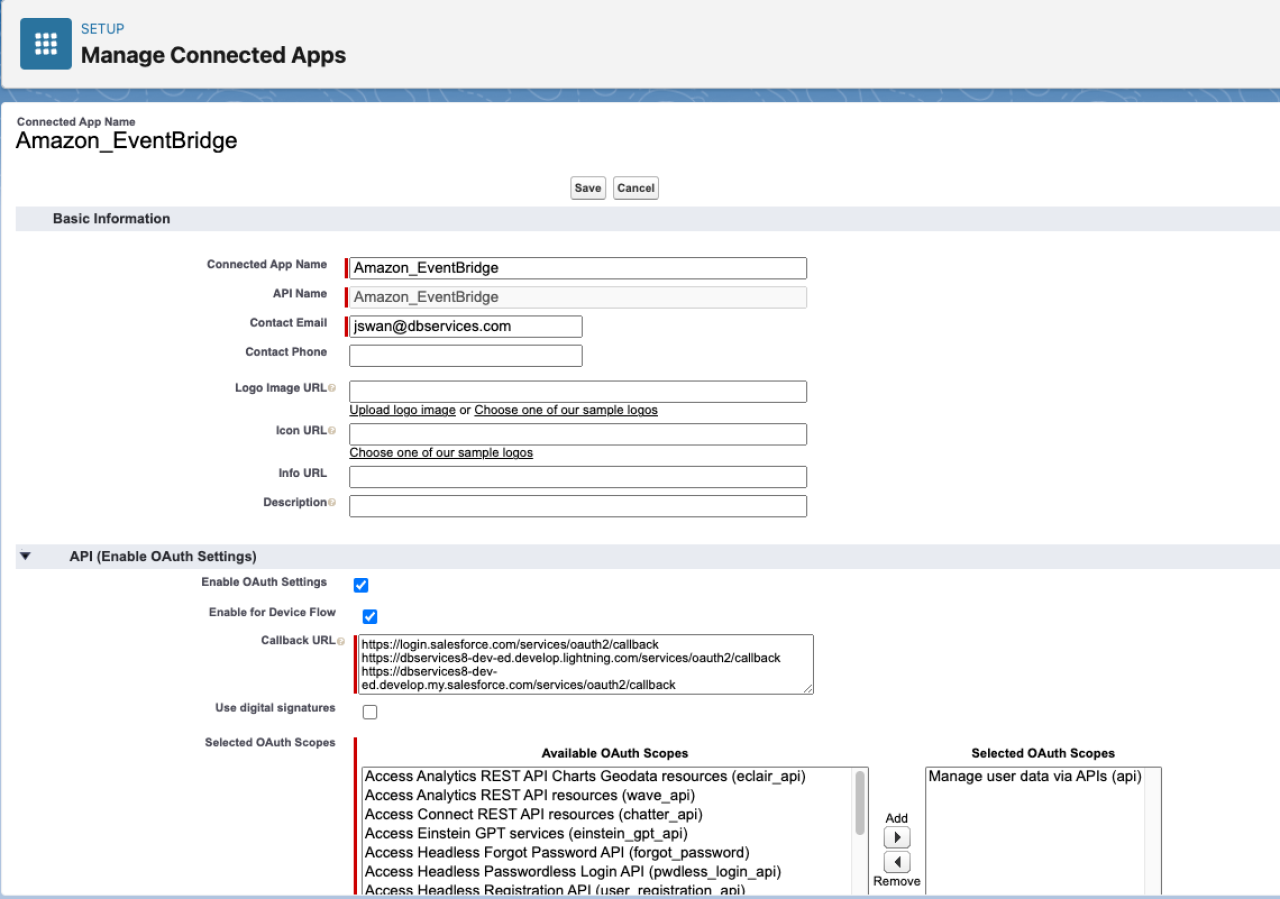Uncheck Enable OAuth Settings checkbox
Viewport: 1280px width, 899px height.
pyautogui.click(x=361, y=585)
